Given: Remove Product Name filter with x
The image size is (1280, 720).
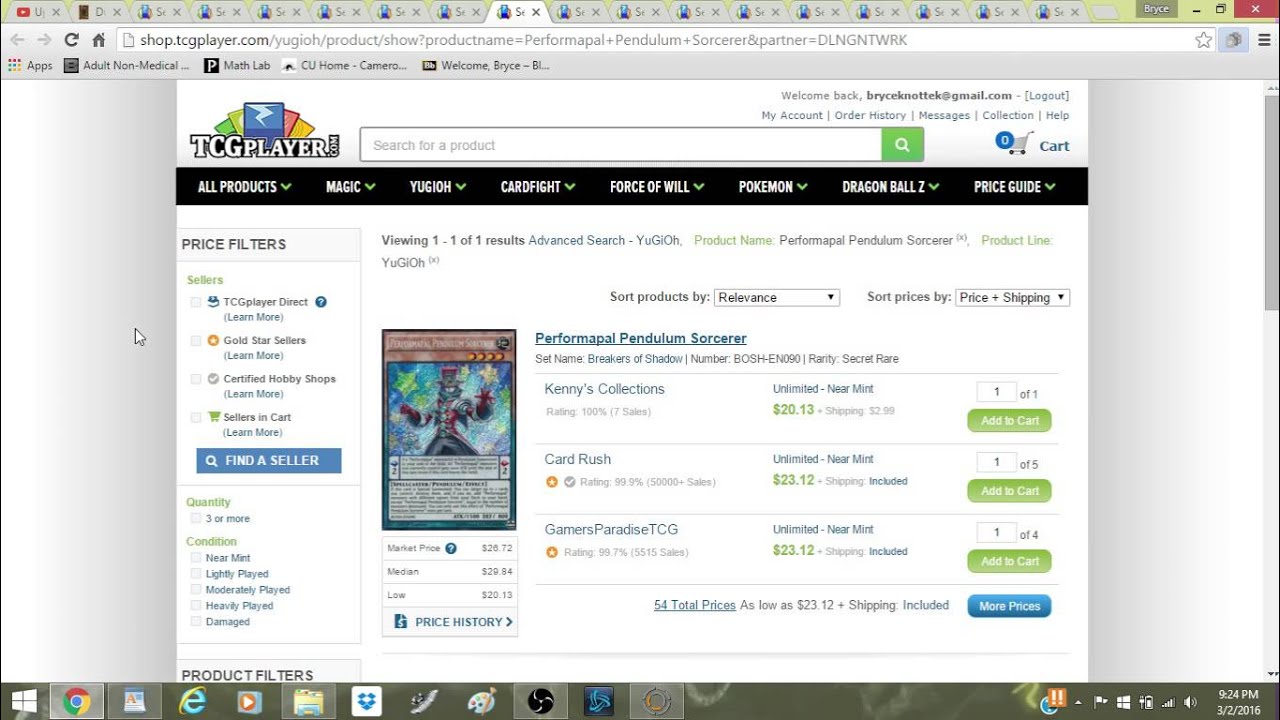Looking at the screenshot, I should [x=962, y=238].
